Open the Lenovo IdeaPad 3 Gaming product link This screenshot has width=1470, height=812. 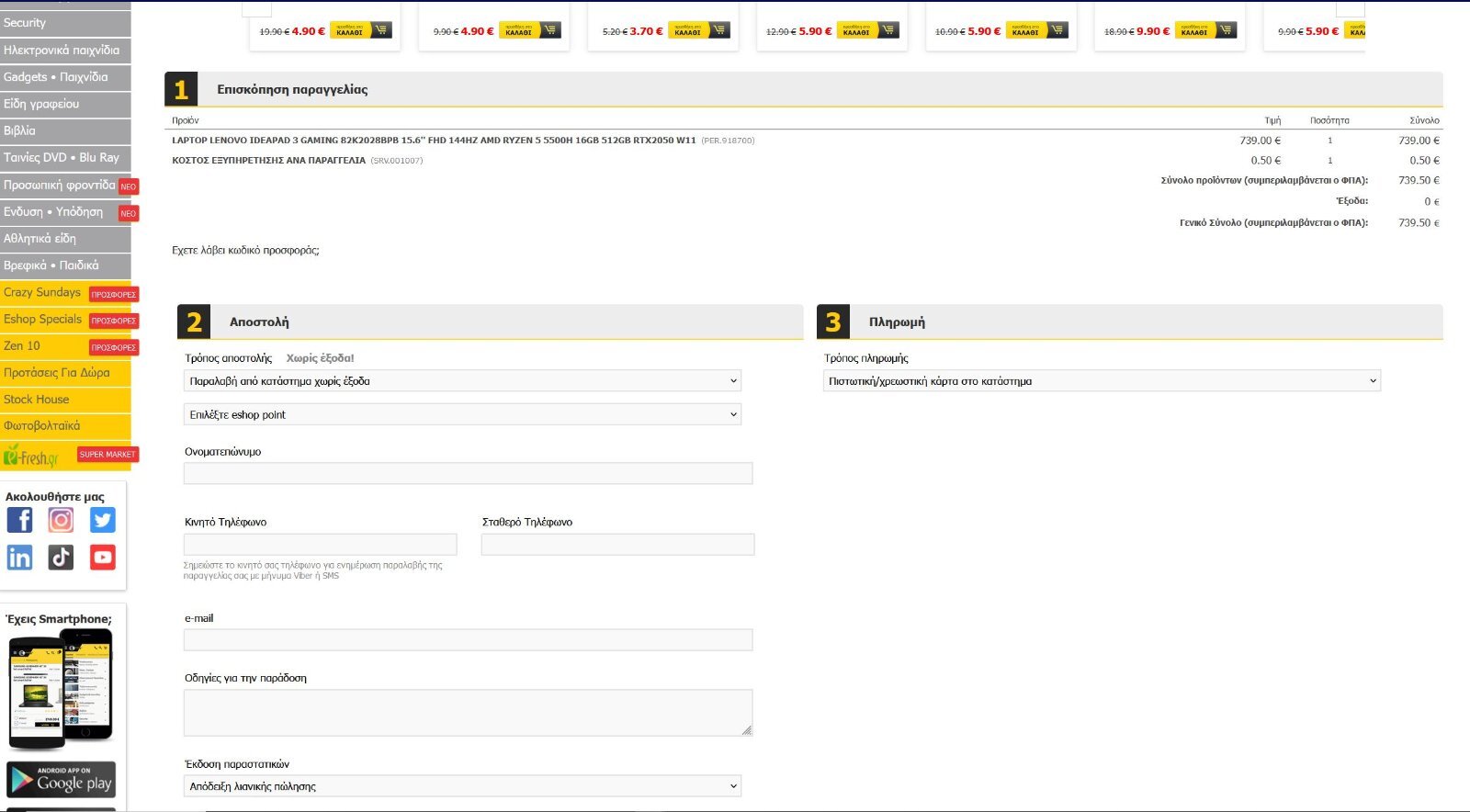pos(434,141)
